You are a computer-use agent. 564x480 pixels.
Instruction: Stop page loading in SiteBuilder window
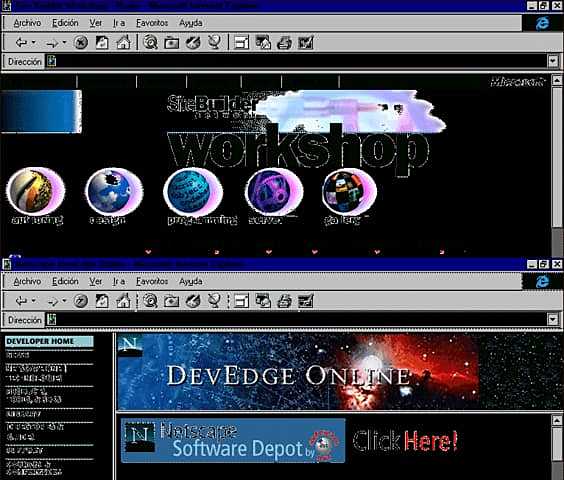(x=81, y=42)
